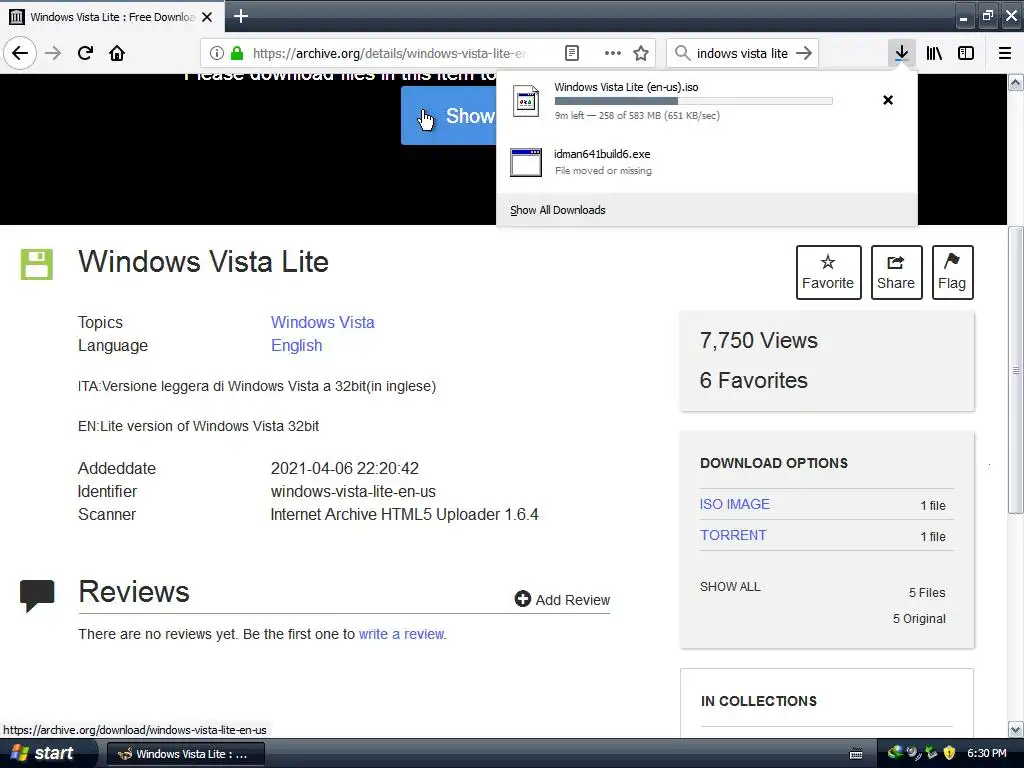
Task: Go back to the previous page
Action: pos(20,53)
